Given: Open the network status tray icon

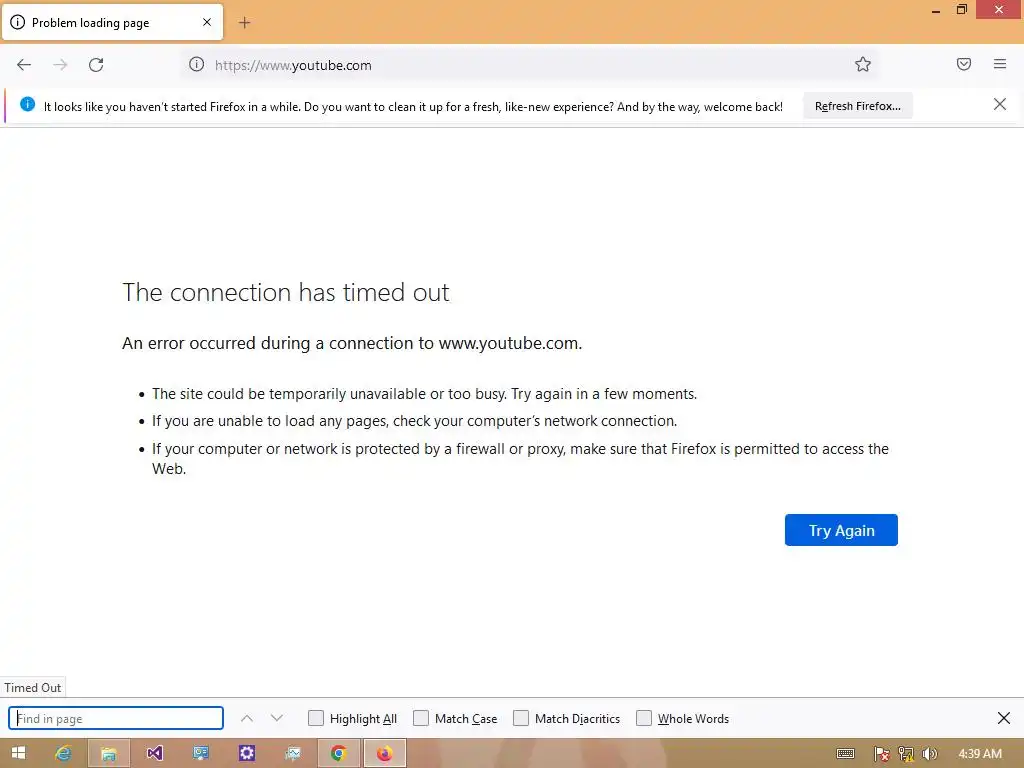Looking at the screenshot, I should tap(905, 754).
